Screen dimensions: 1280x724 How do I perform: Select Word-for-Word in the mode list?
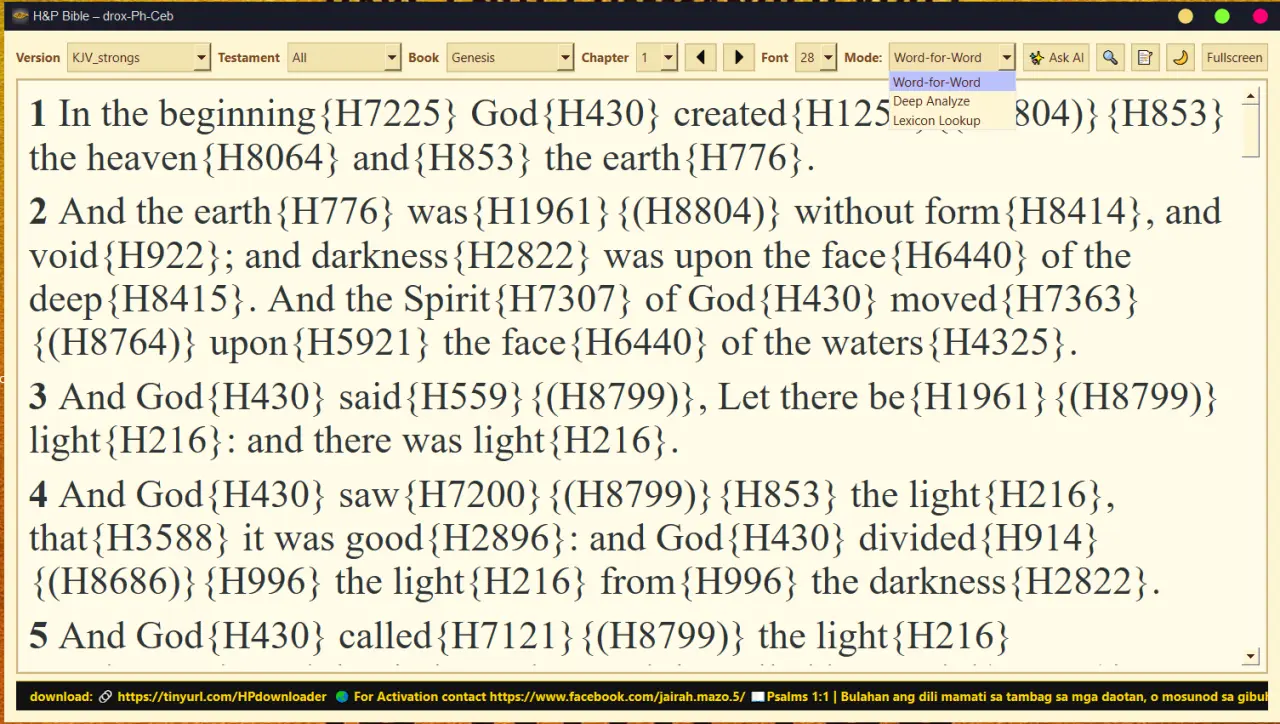click(x=952, y=82)
